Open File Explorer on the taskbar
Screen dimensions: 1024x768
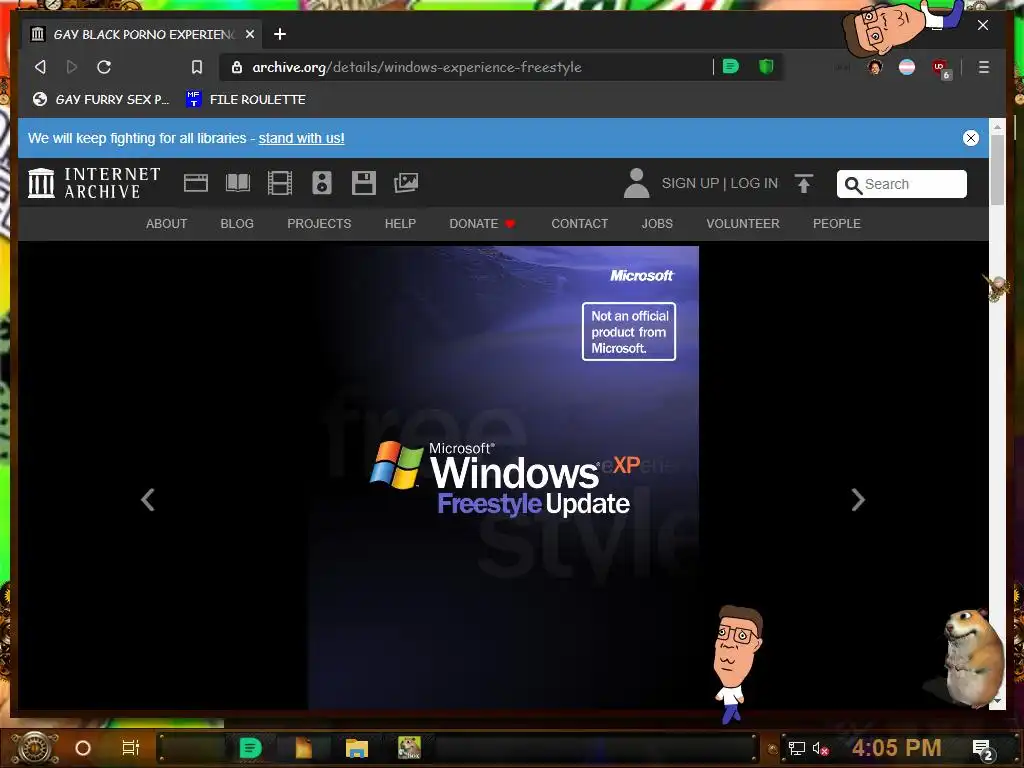[x=357, y=748]
